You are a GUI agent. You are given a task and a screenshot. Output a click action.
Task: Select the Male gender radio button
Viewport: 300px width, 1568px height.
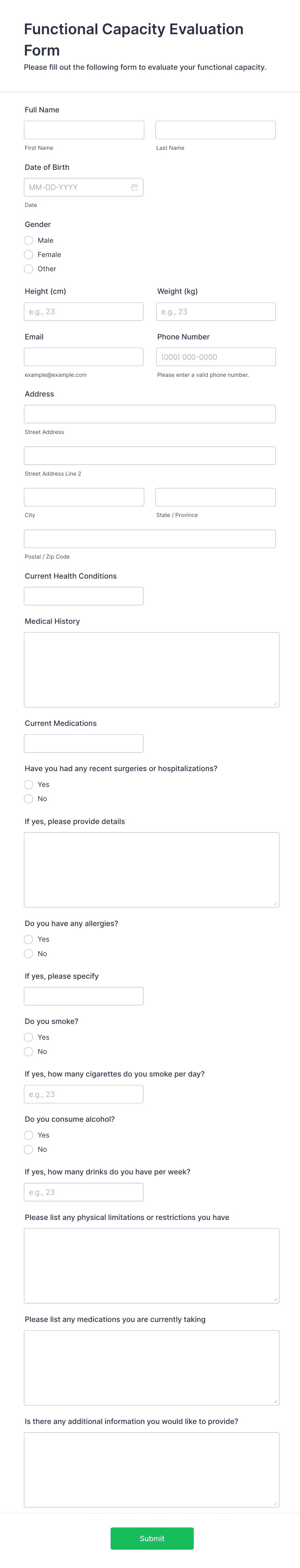29,241
